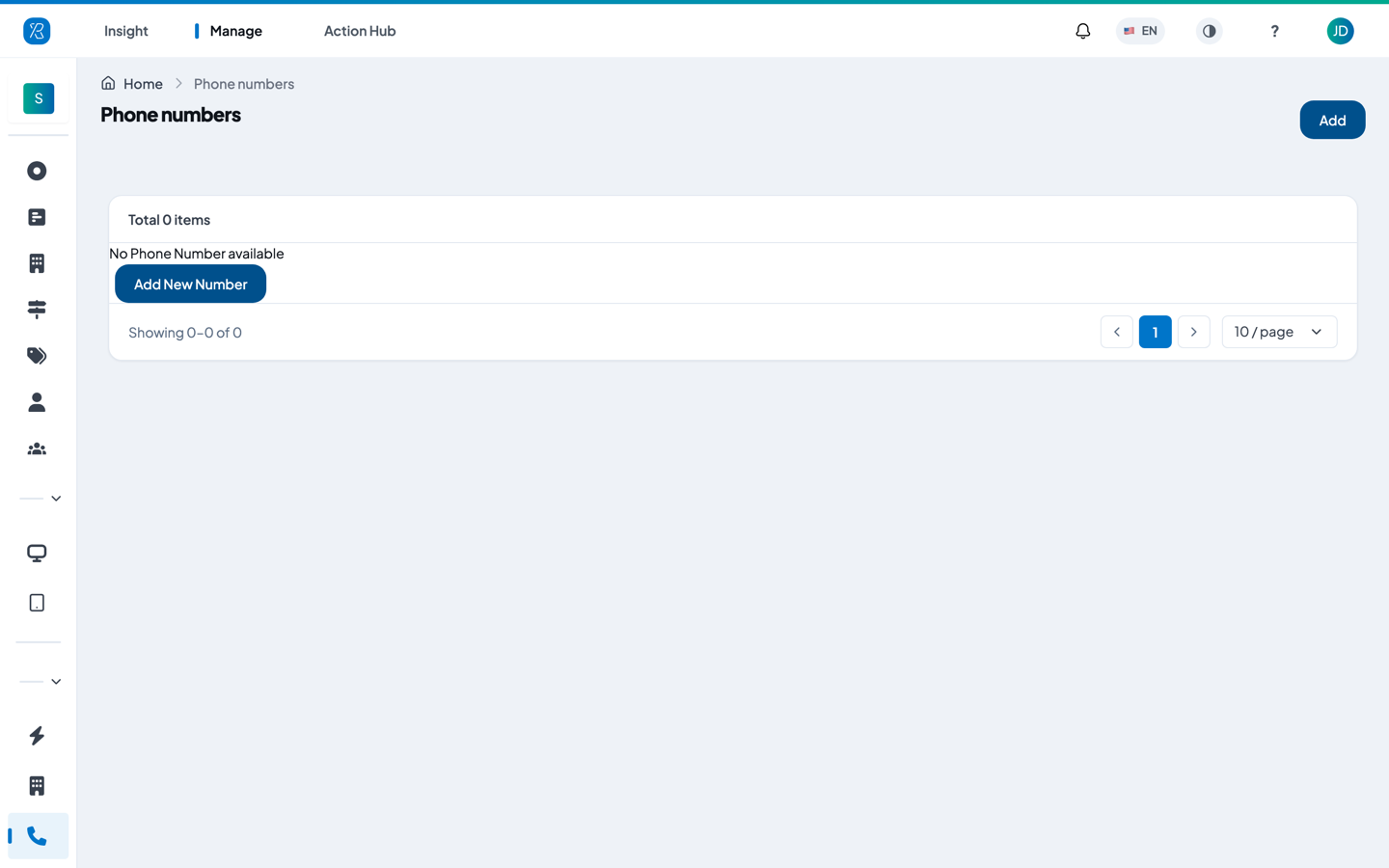The height and width of the screenshot is (868, 1389).
Task: Click the 'Showing 0-0 of 0' text
Action: [185, 333]
